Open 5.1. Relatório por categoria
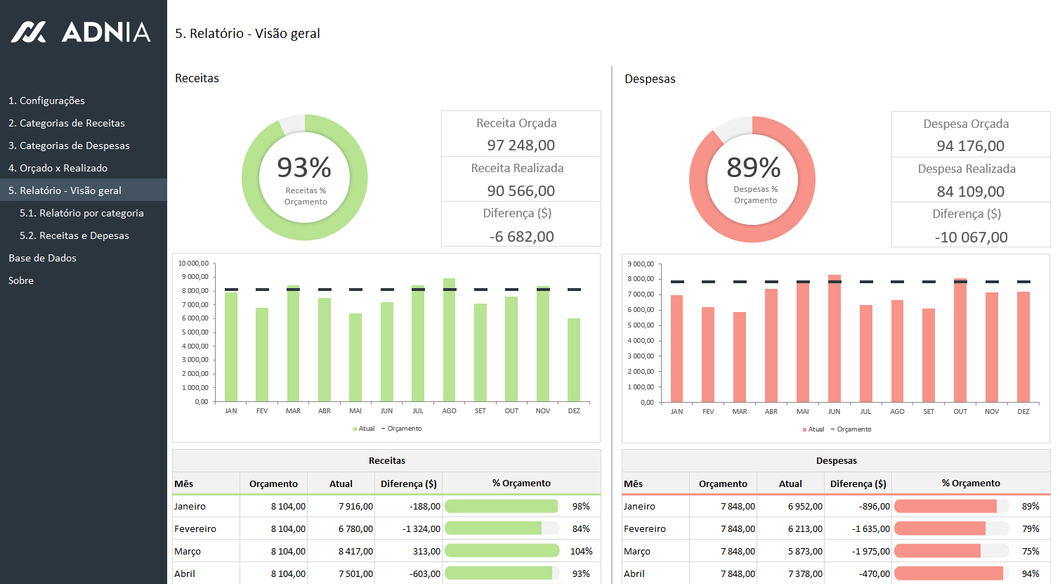The width and height of the screenshot is (1060, 584). tap(82, 213)
